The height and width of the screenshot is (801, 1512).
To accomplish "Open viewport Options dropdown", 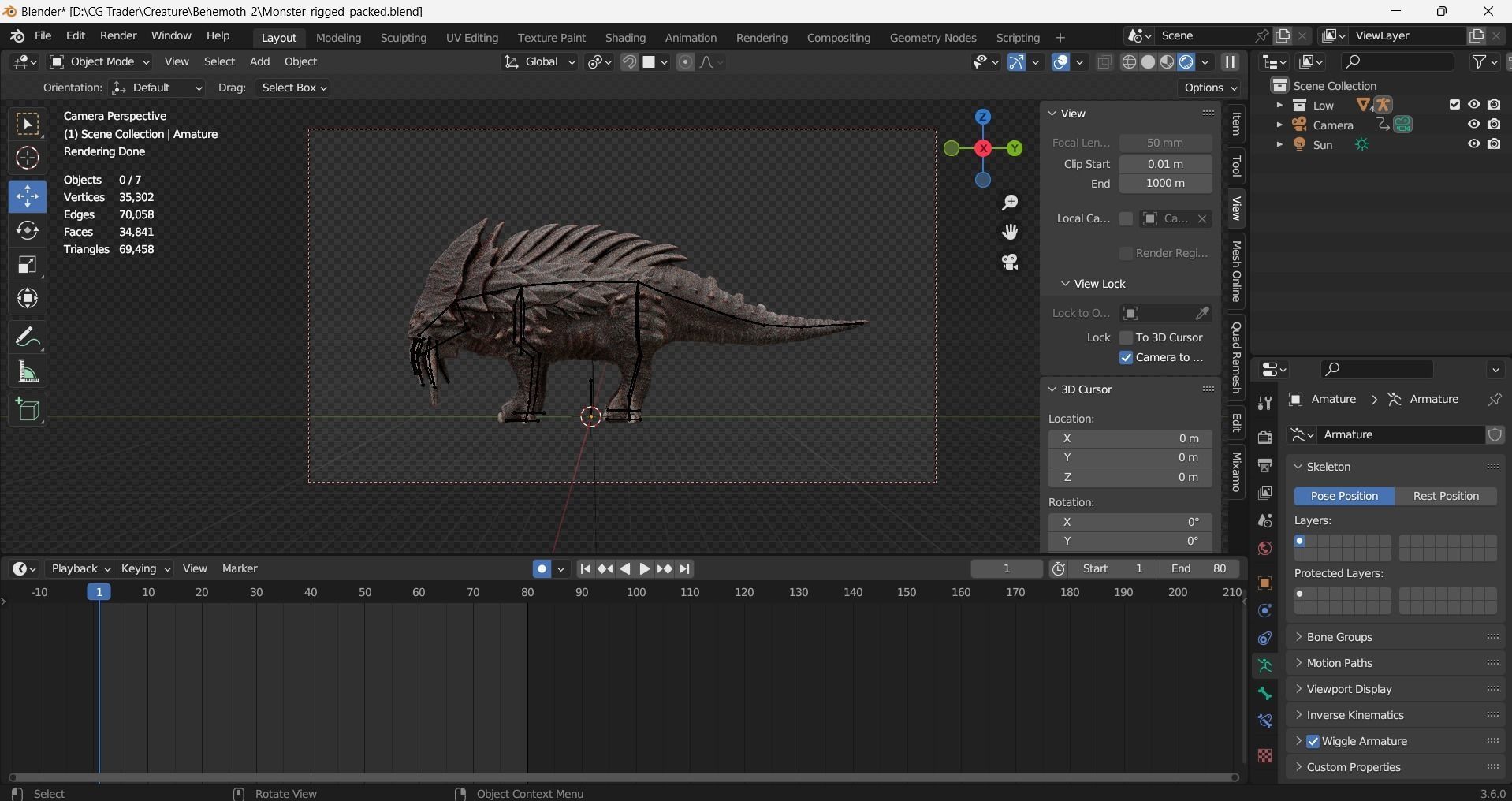I will click(x=1210, y=88).
